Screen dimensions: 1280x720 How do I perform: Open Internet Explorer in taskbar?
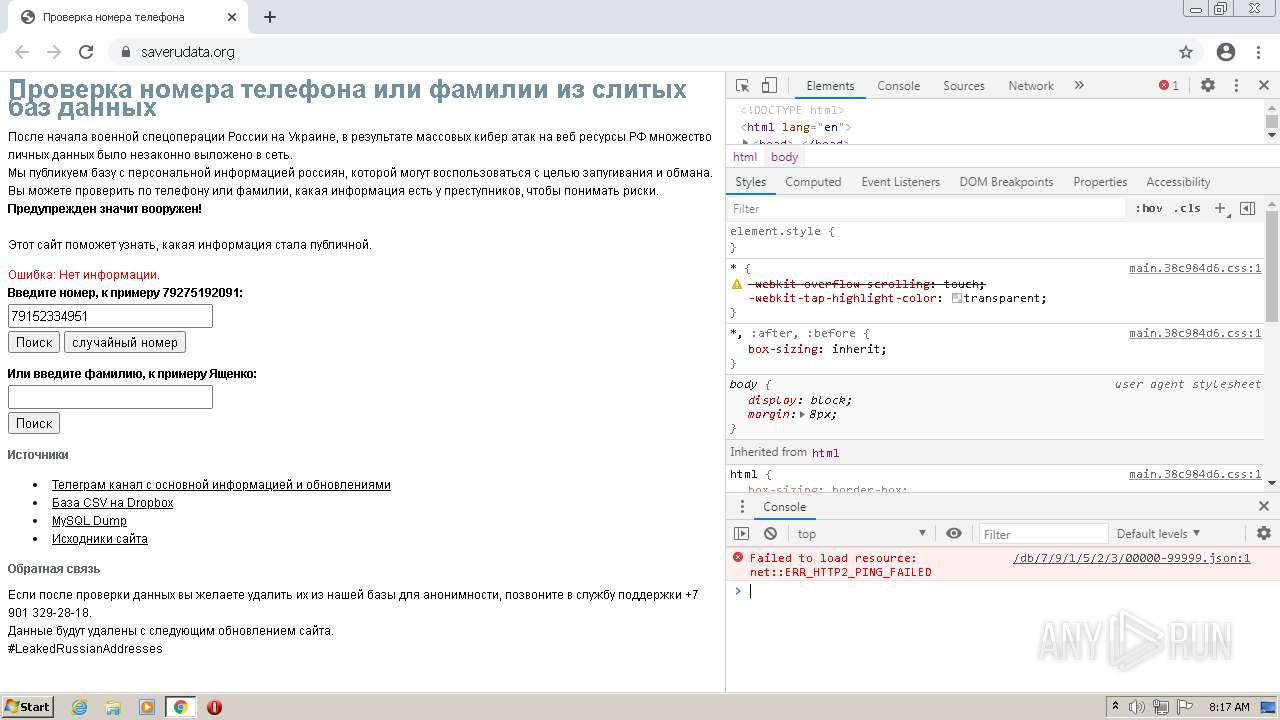[x=80, y=707]
